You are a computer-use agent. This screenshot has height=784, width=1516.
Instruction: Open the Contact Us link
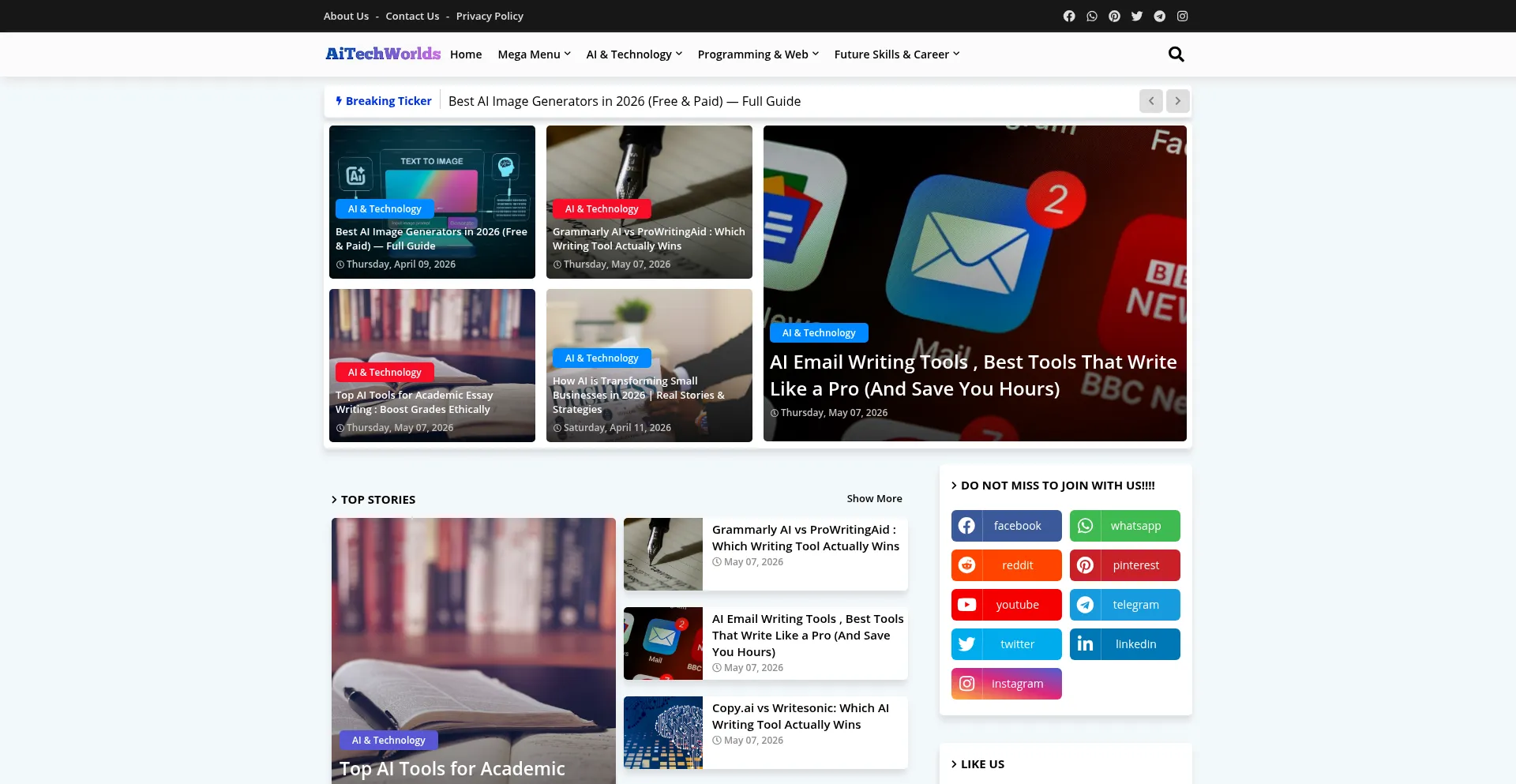point(412,16)
